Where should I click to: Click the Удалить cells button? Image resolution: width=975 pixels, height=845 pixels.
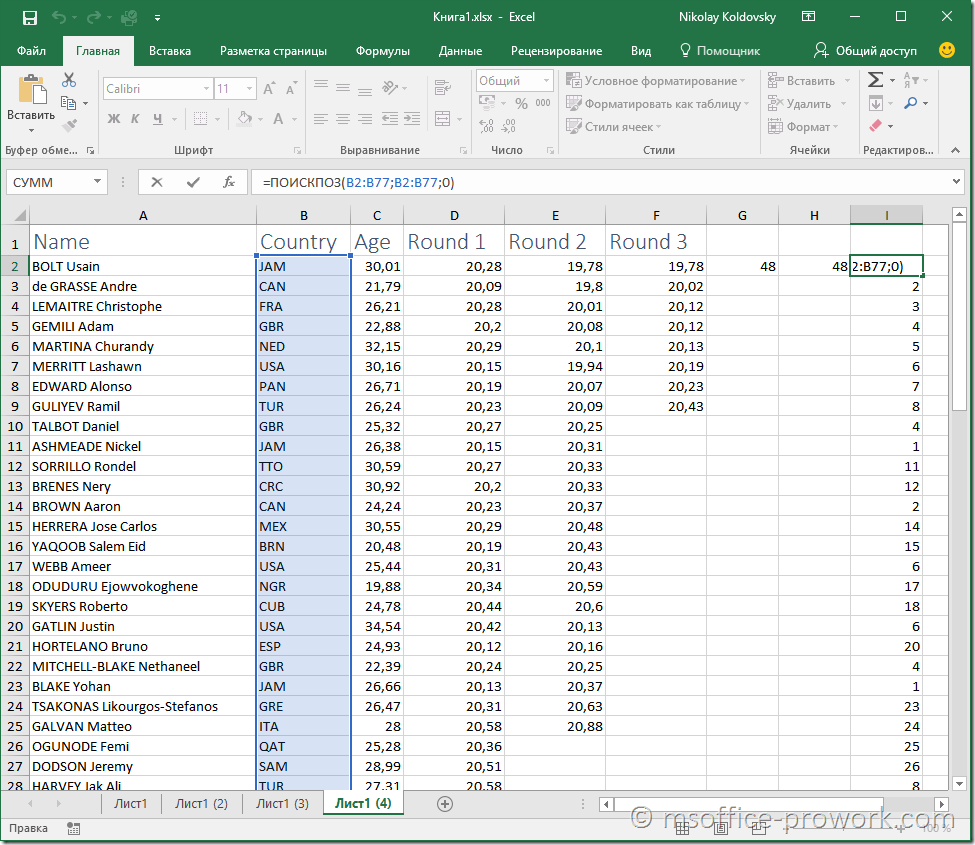pos(807,103)
